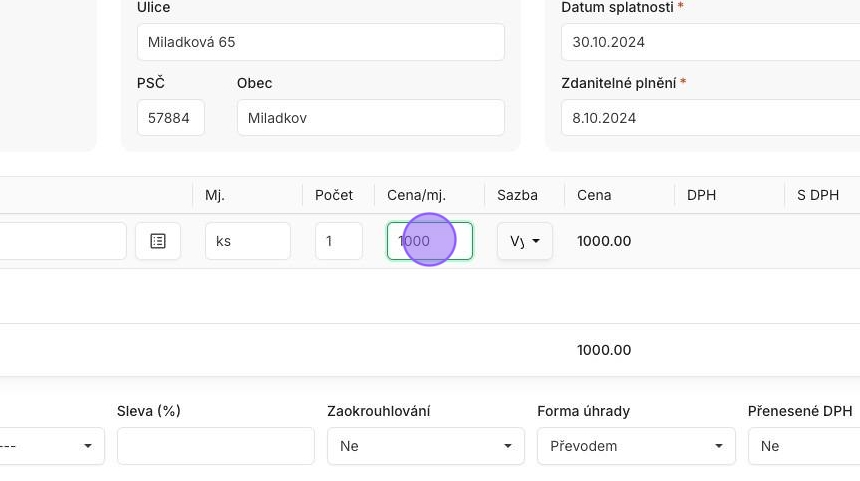Click the total sum 1000.00 value

tap(604, 350)
